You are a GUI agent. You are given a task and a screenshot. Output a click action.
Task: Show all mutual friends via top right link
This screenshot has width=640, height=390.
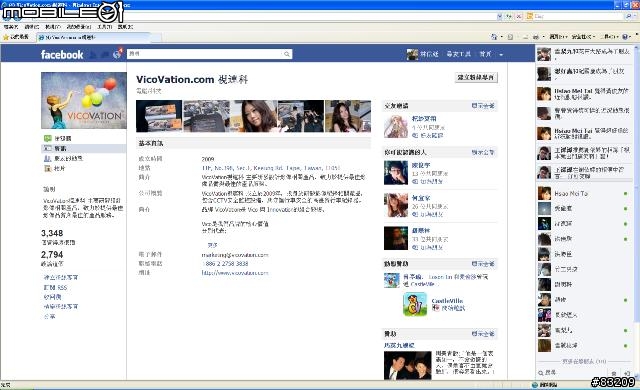click(x=483, y=106)
